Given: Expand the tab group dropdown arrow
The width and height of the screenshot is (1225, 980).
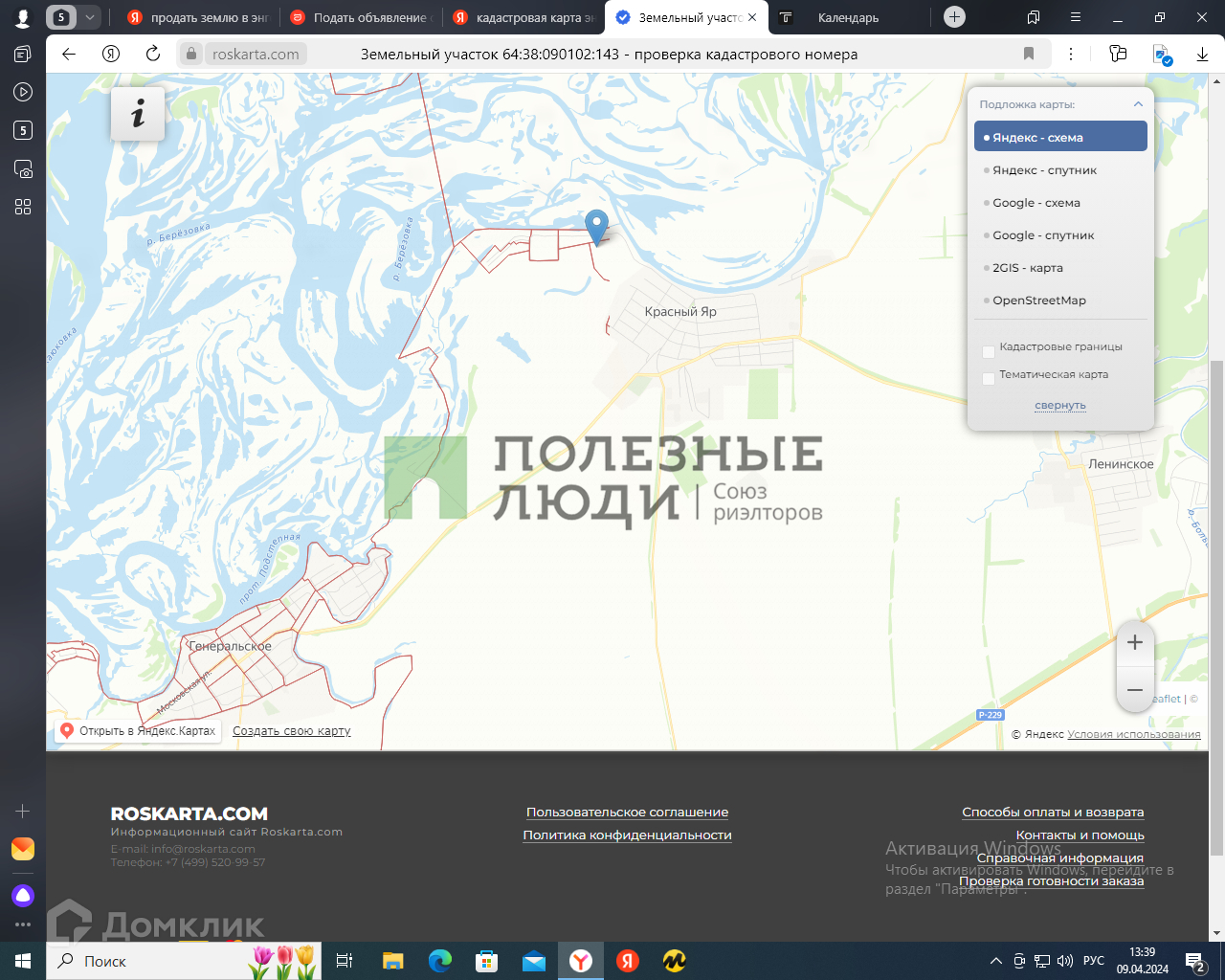Looking at the screenshot, I should tap(89, 17).
